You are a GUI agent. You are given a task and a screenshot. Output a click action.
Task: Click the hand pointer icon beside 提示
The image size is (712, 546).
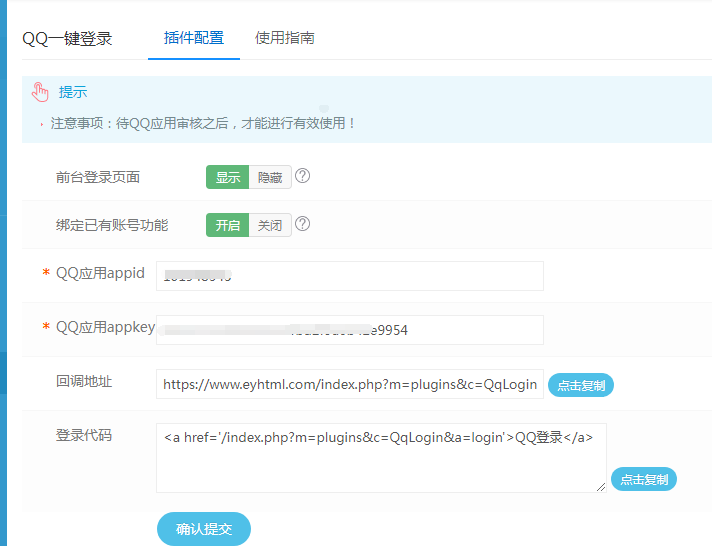pos(40,92)
